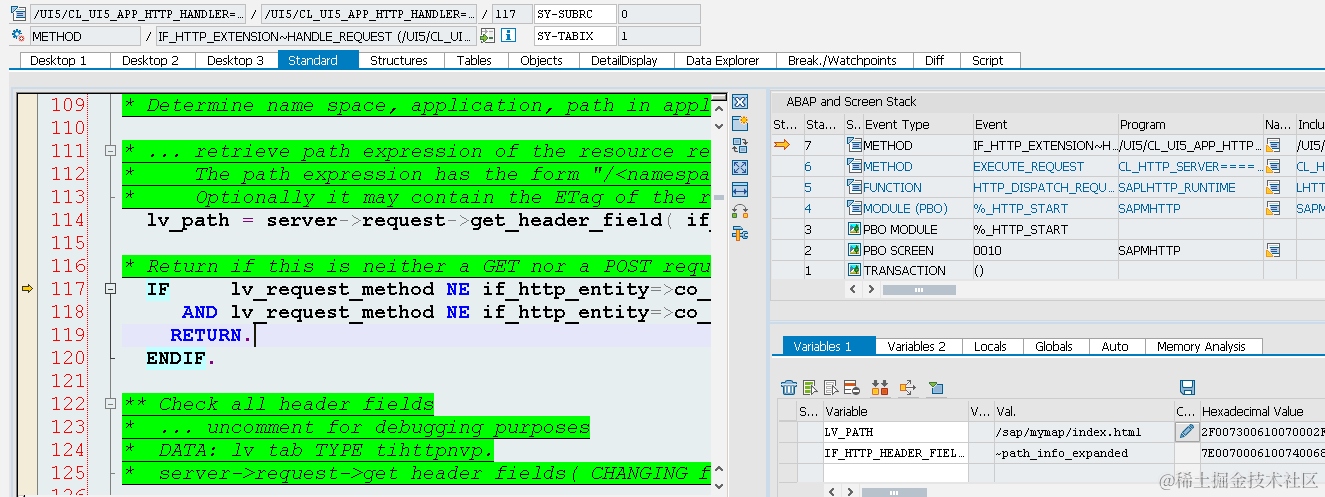
Task: Click %_HTTP_START event in MODULE (PBO) row
Action: click(1020, 209)
